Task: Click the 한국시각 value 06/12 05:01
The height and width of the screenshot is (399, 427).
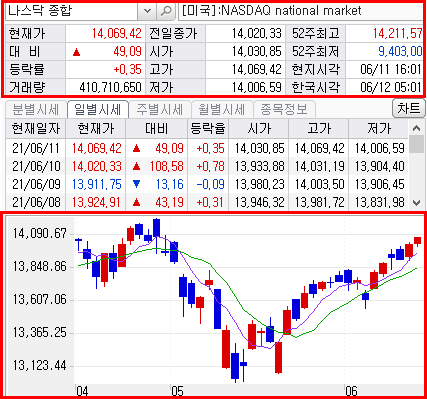Action: pos(390,87)
